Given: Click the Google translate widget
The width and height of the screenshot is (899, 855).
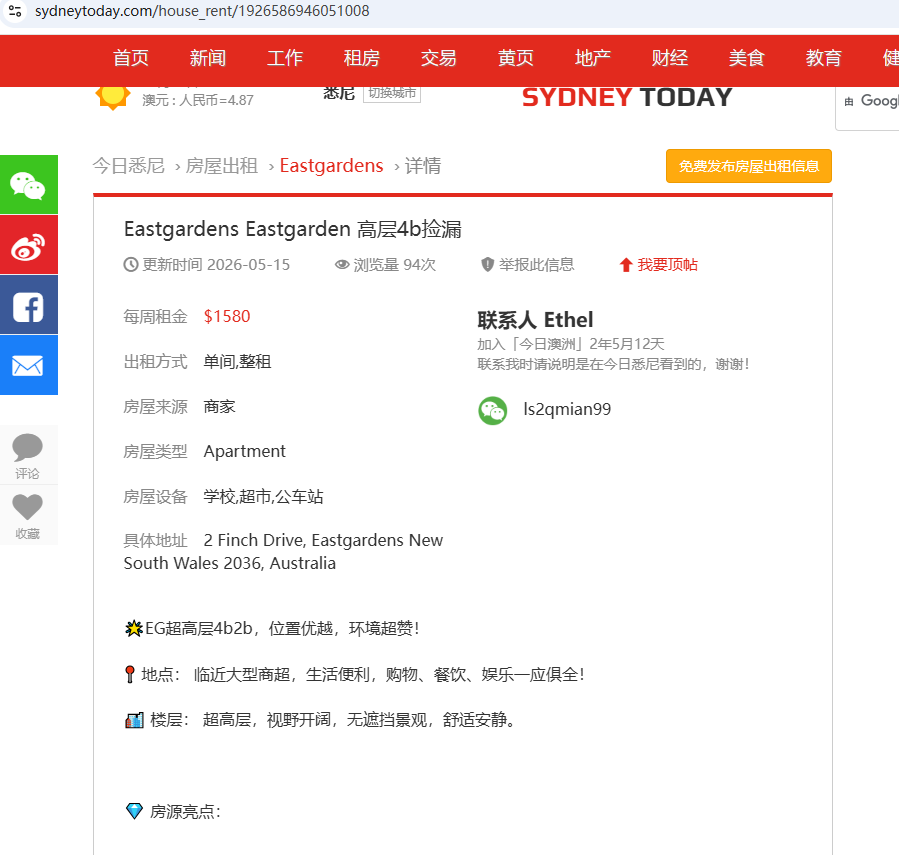Looking at the screenshot, I should 869,107.
